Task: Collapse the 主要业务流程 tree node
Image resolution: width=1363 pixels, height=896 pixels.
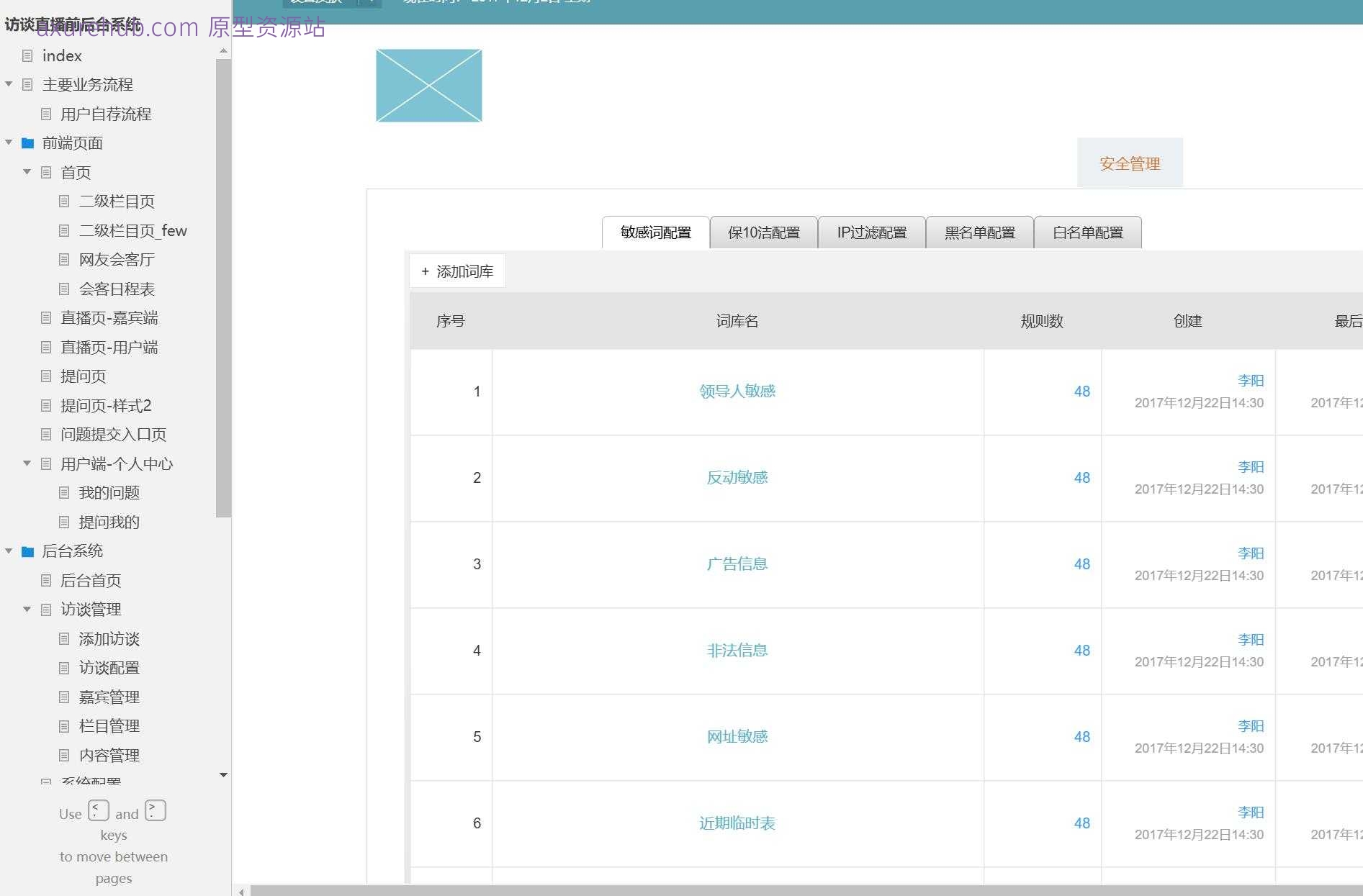Action: [x=9, y=84]
